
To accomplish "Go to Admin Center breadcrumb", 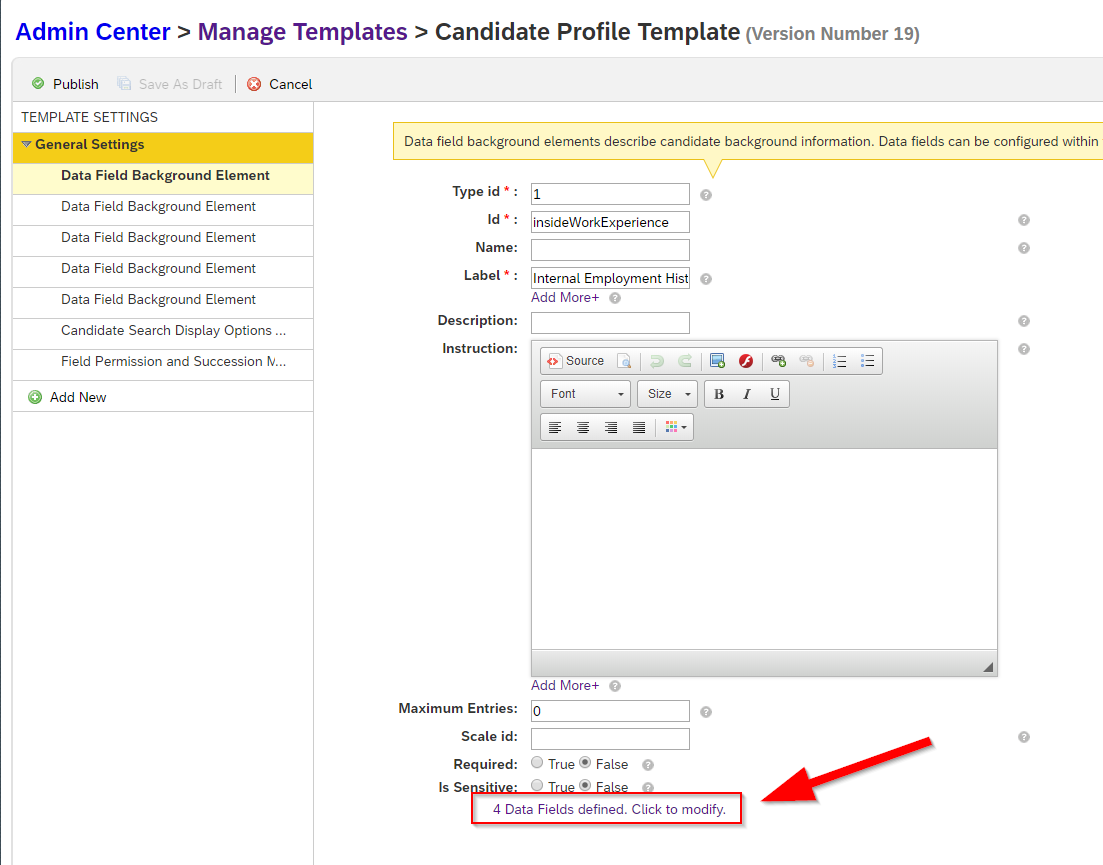I will coord(93,32).
